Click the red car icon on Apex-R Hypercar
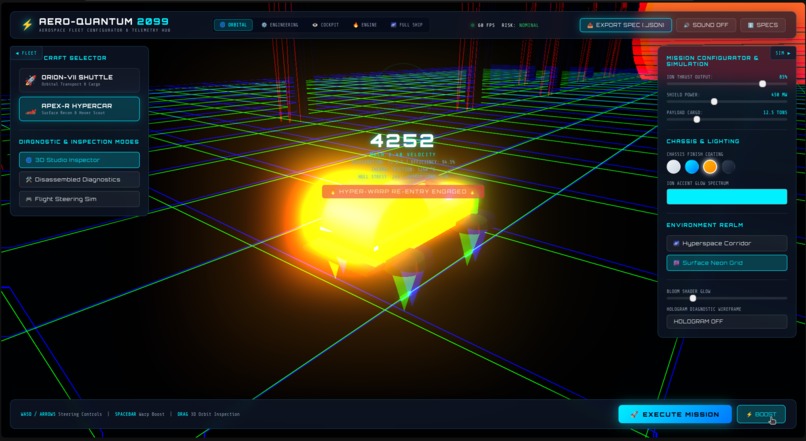The height and width of the screenshot is (441, 806). click(31, 109)
